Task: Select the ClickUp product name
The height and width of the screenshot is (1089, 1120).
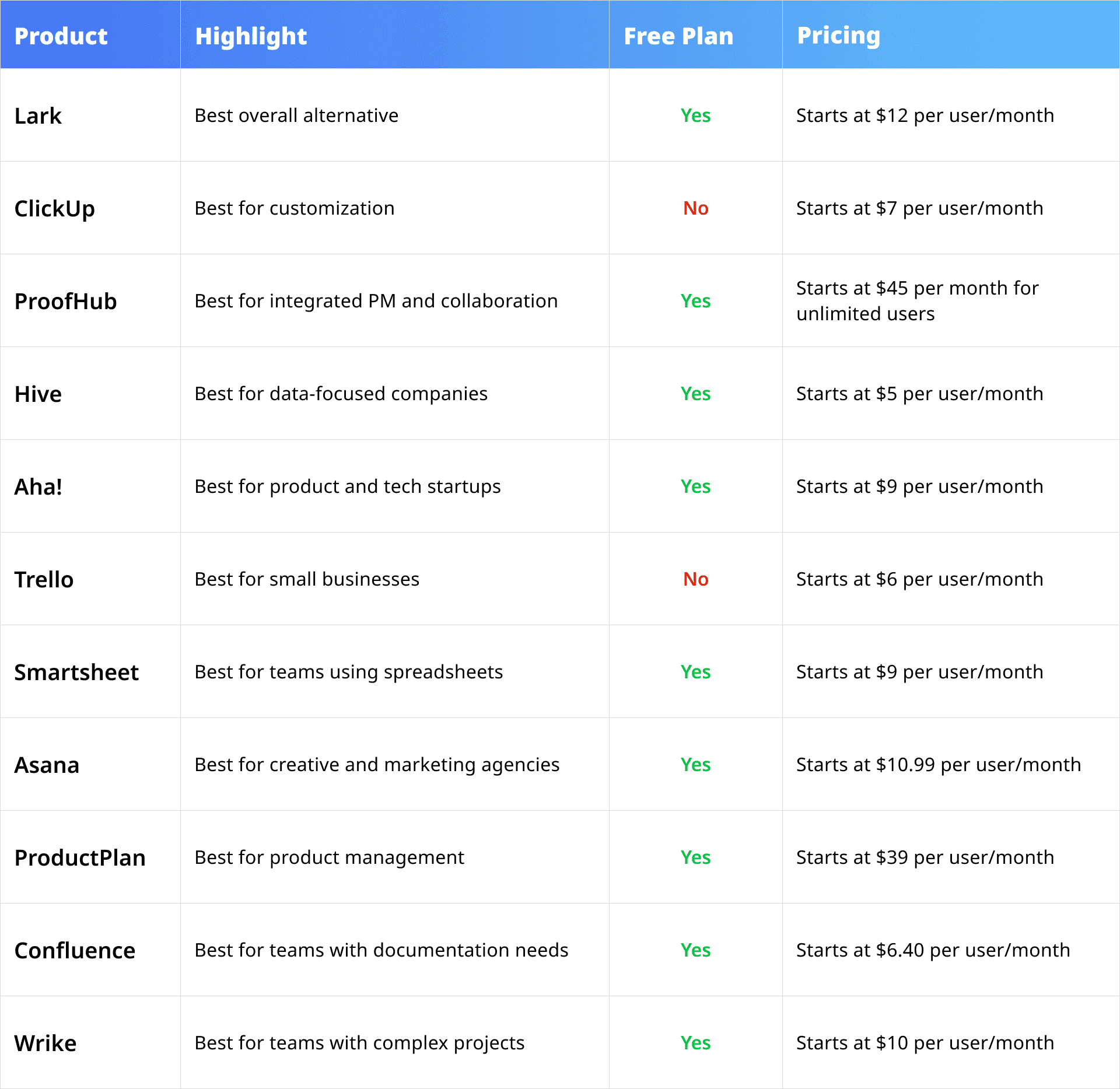Action: [x=54, y=209]
